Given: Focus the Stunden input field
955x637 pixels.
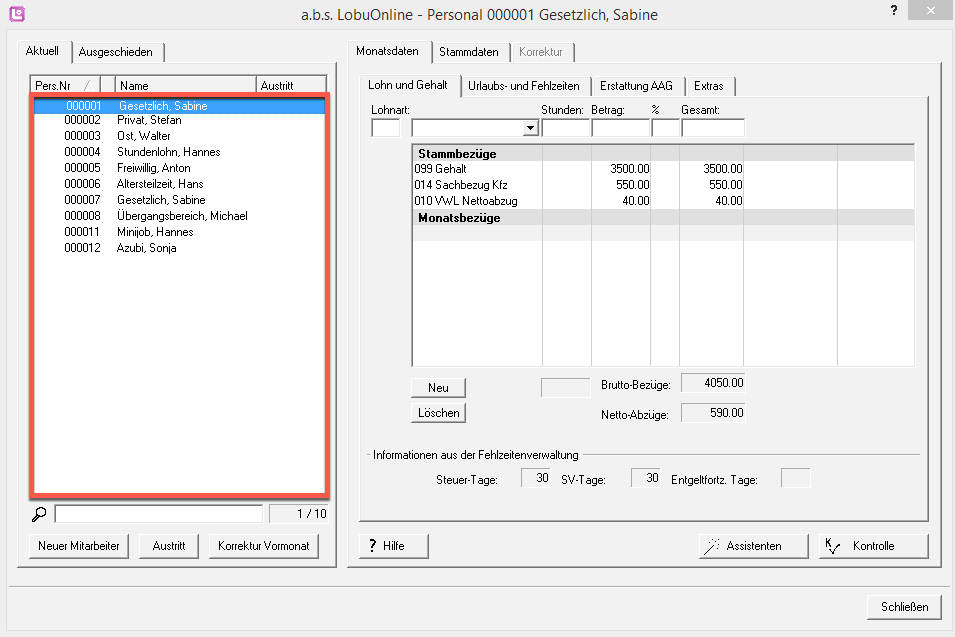Looking at the screenshot, I should point(566,128).
